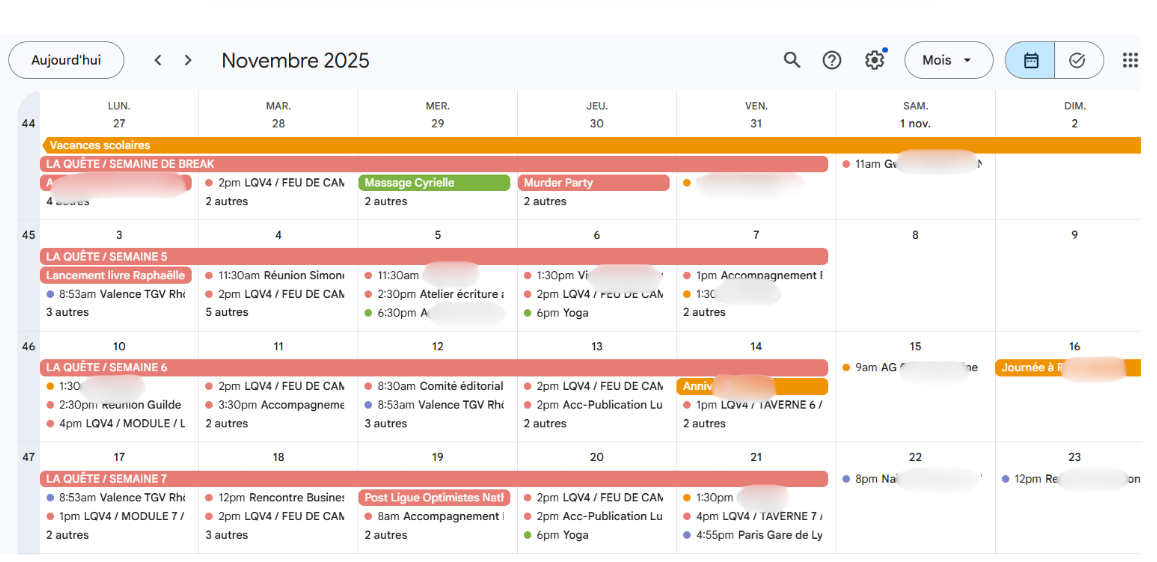Screen dimensions: 1157x562
Task: Expand "3 autres" on Wednesday 12
Action: (x=386, y=423)
